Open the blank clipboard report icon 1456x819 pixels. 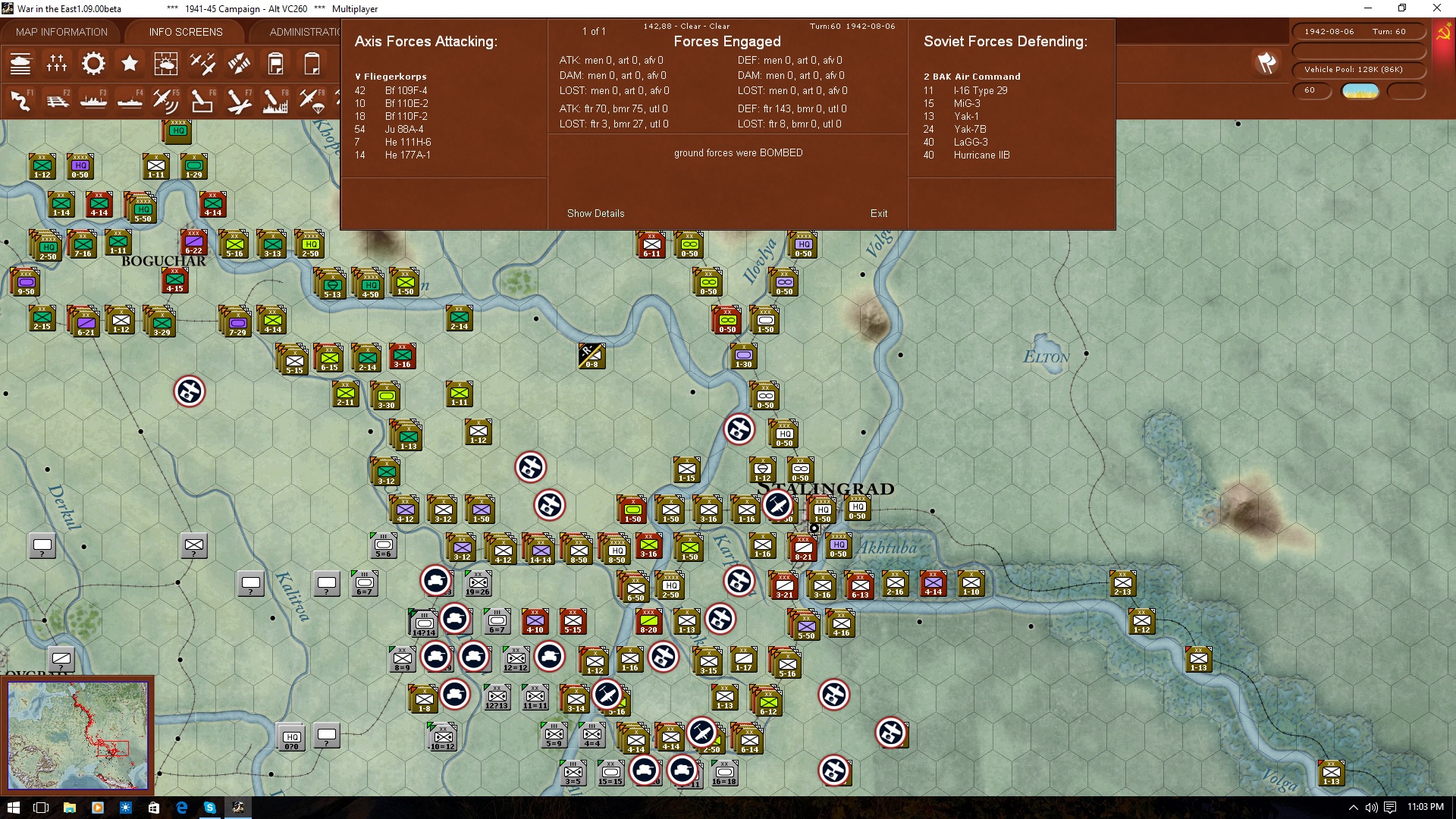[312, 64]
